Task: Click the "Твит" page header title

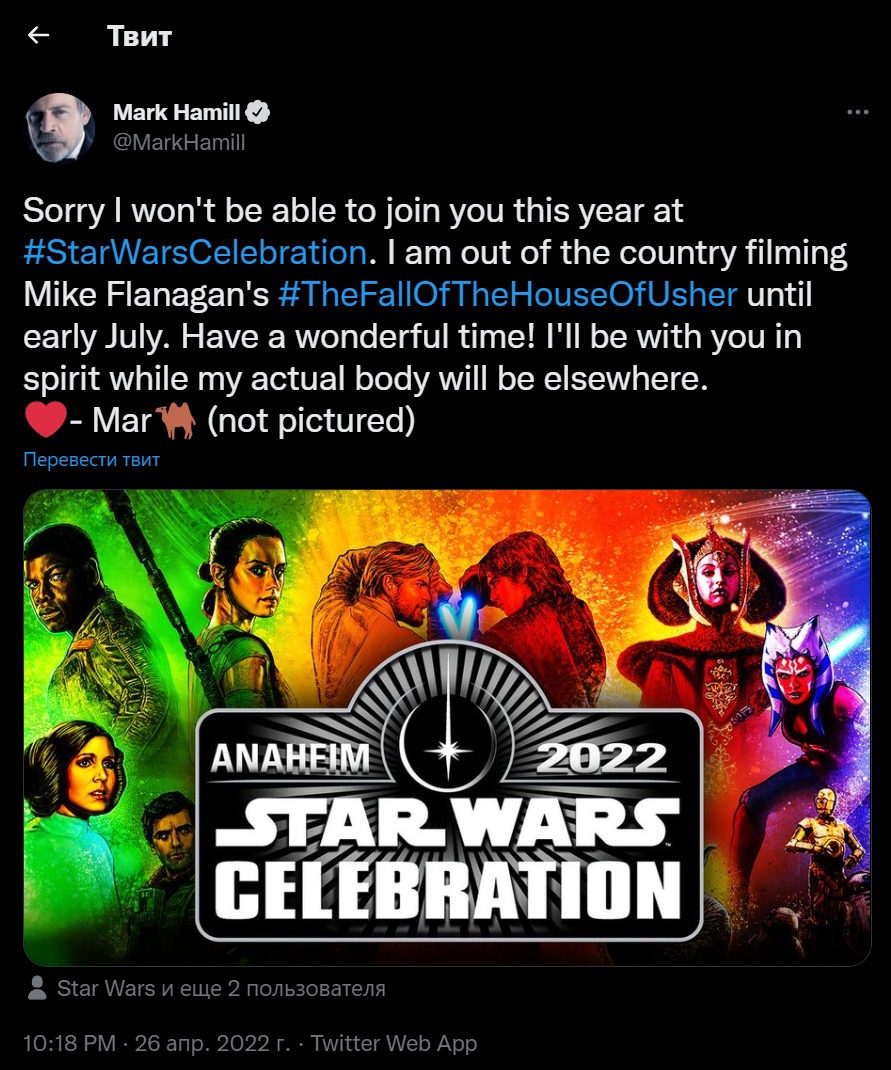Action: point(139,35)
